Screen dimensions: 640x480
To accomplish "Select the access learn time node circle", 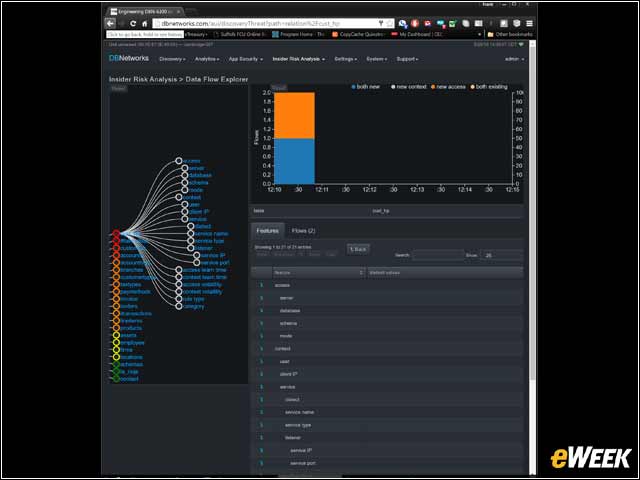I will (178, 270).
